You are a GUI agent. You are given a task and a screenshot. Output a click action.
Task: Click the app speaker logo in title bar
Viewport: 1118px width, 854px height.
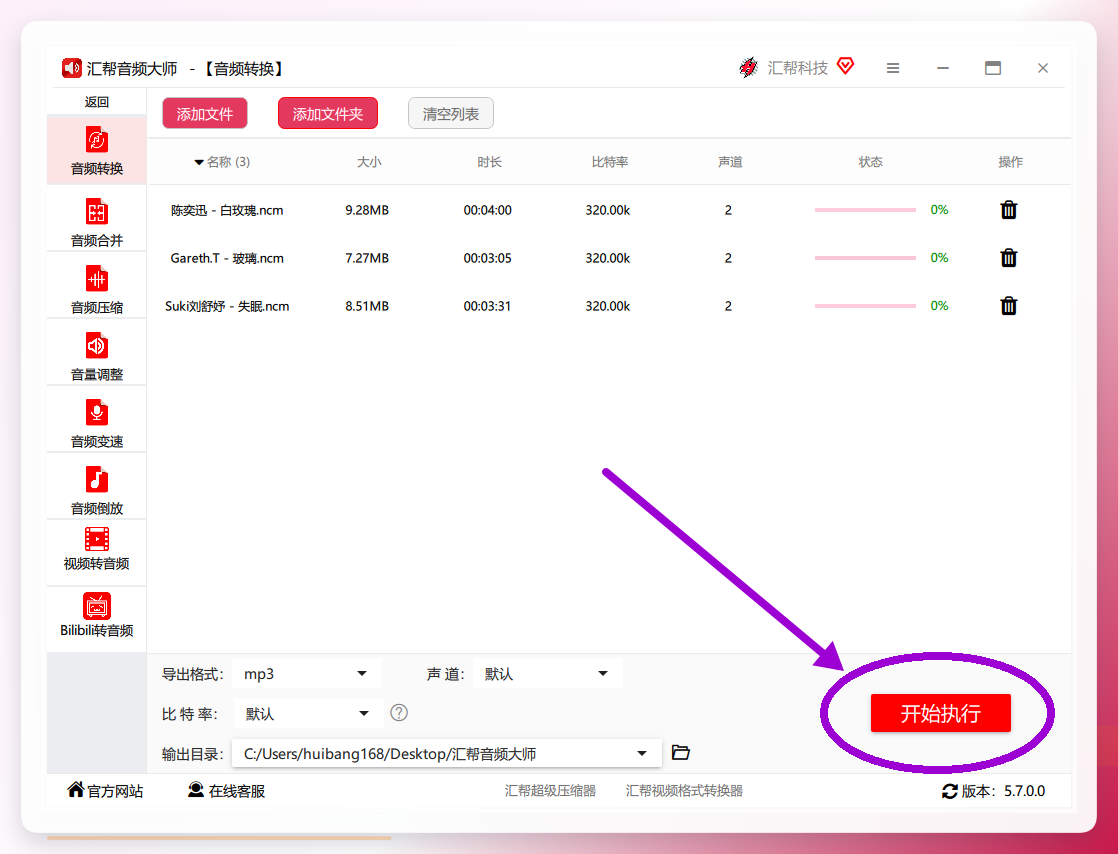click(x=71, y=68)
